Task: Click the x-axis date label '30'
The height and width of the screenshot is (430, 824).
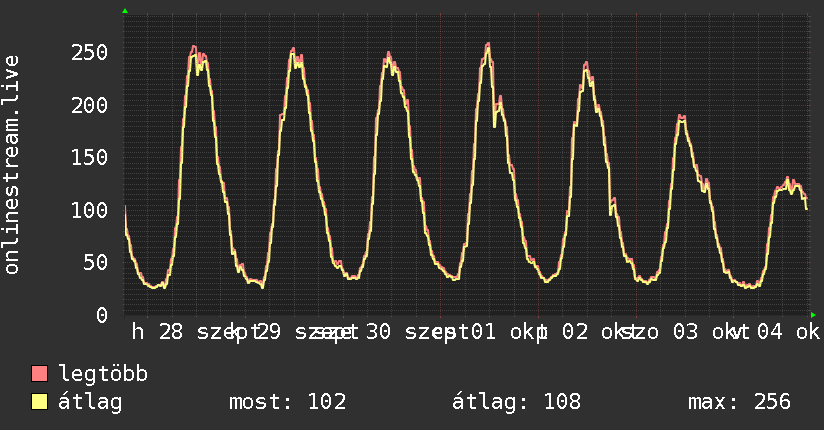Action: 378,332
